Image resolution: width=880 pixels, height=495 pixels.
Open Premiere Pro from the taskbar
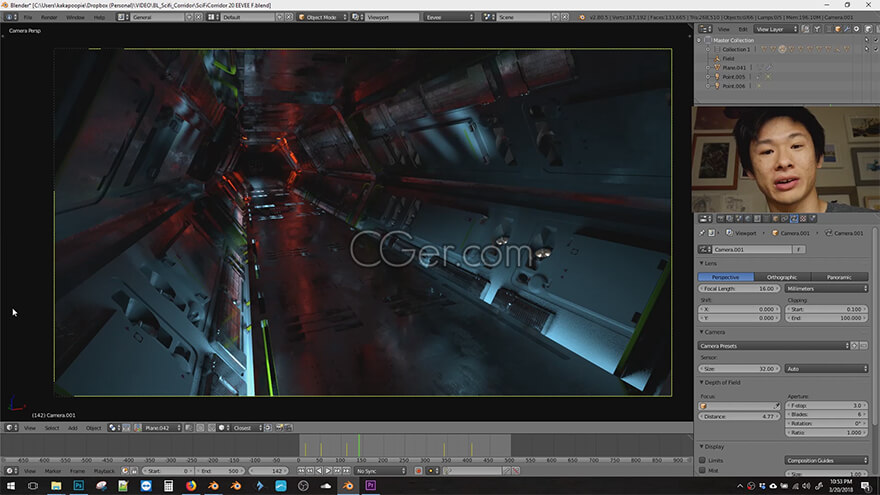pyautogui.click(x=370, y=485)
